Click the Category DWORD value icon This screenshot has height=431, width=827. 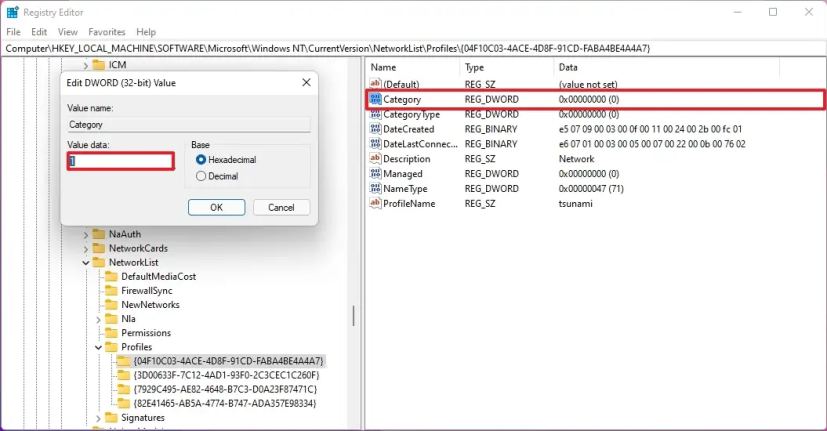[376, 99]
